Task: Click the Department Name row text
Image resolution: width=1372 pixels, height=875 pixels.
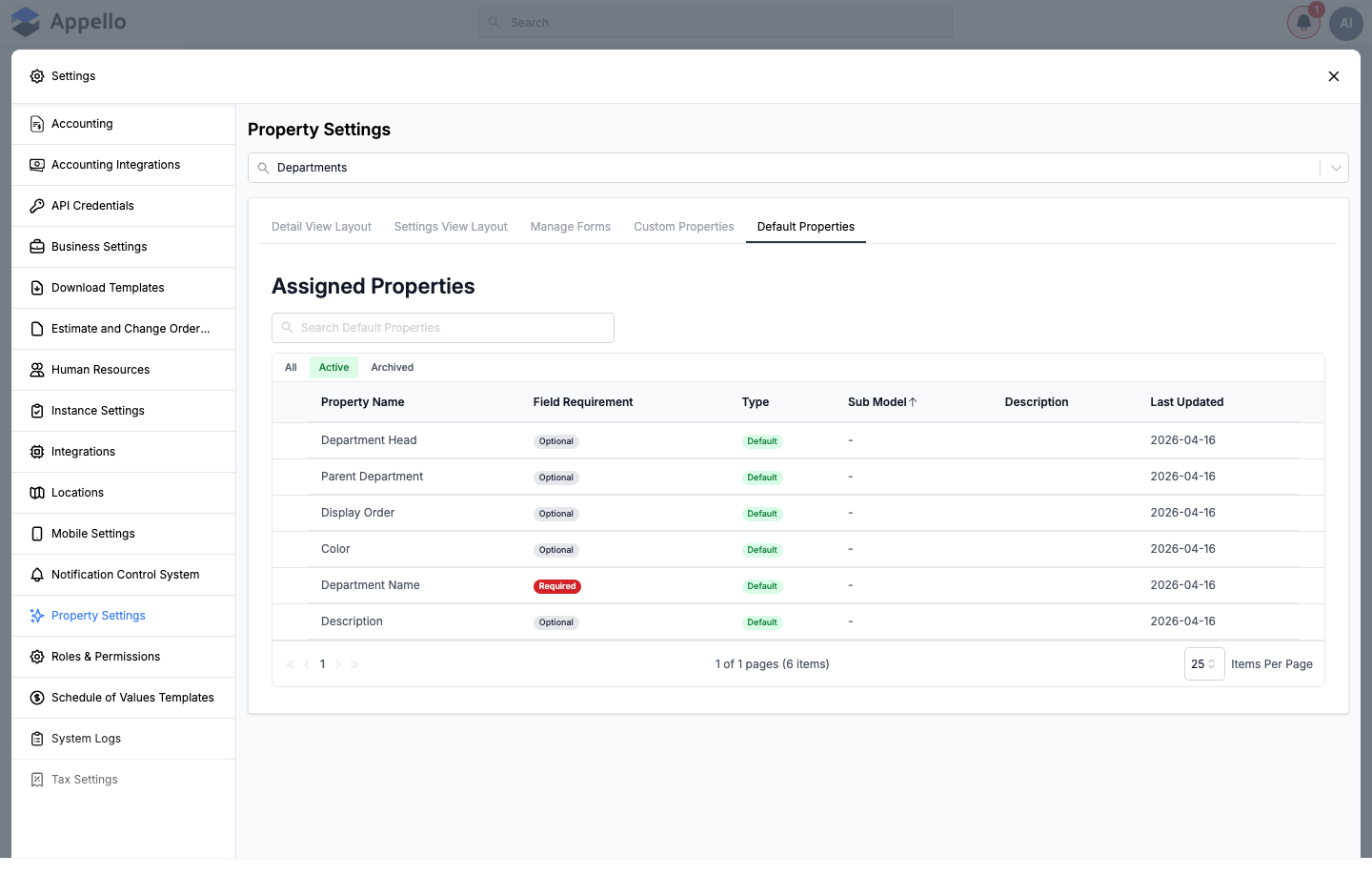Action: coord(371,585)
